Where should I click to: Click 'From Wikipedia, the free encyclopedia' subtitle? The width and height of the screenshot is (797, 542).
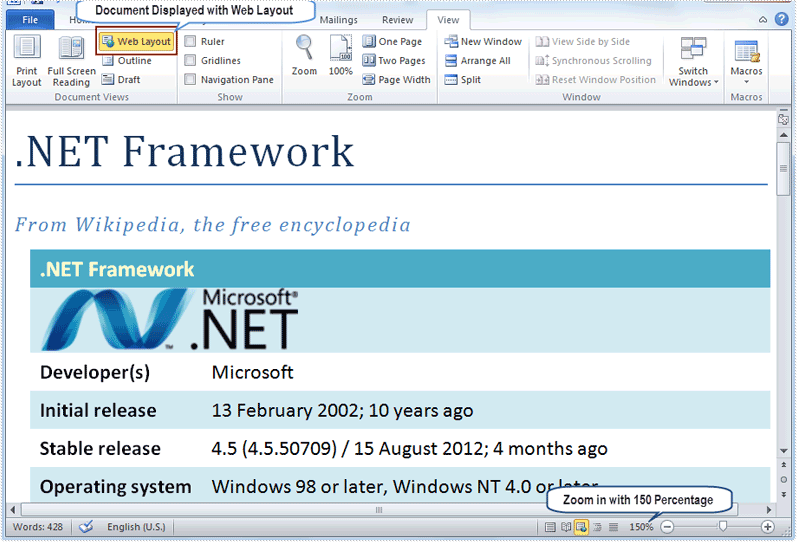212,224
